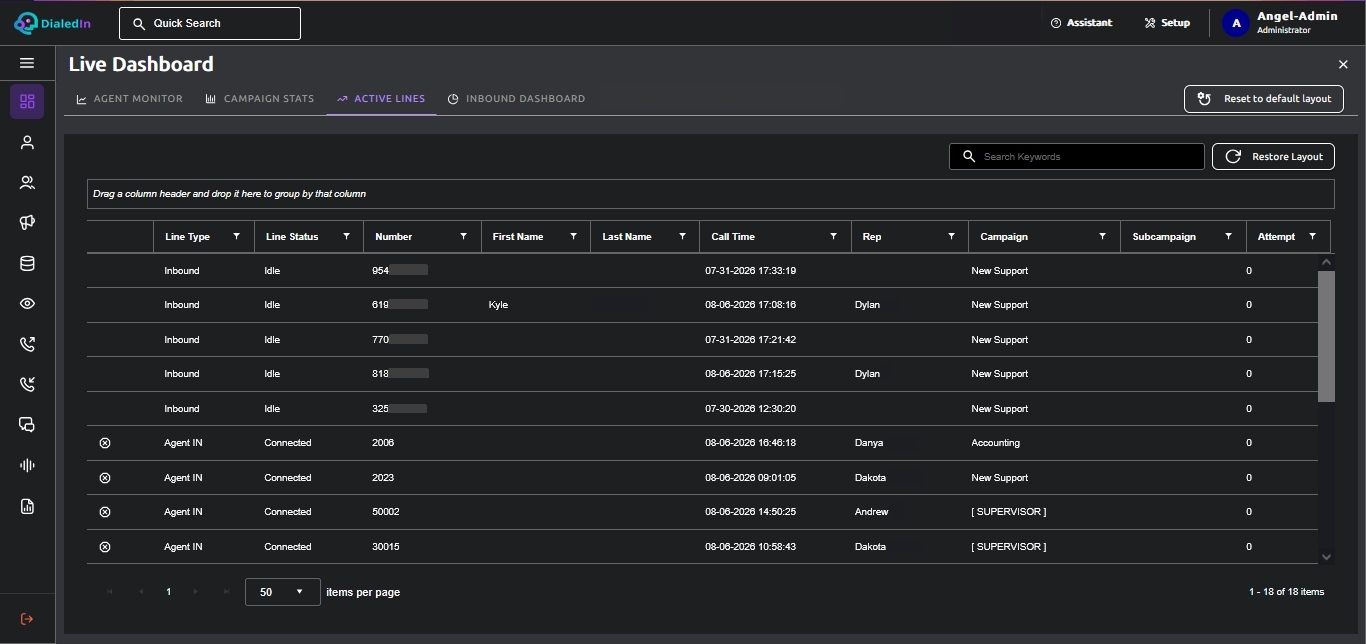Select the dashboard grid icon in sidebar
This screenshot has width=1366, height=644.
(x=27, y=101)
